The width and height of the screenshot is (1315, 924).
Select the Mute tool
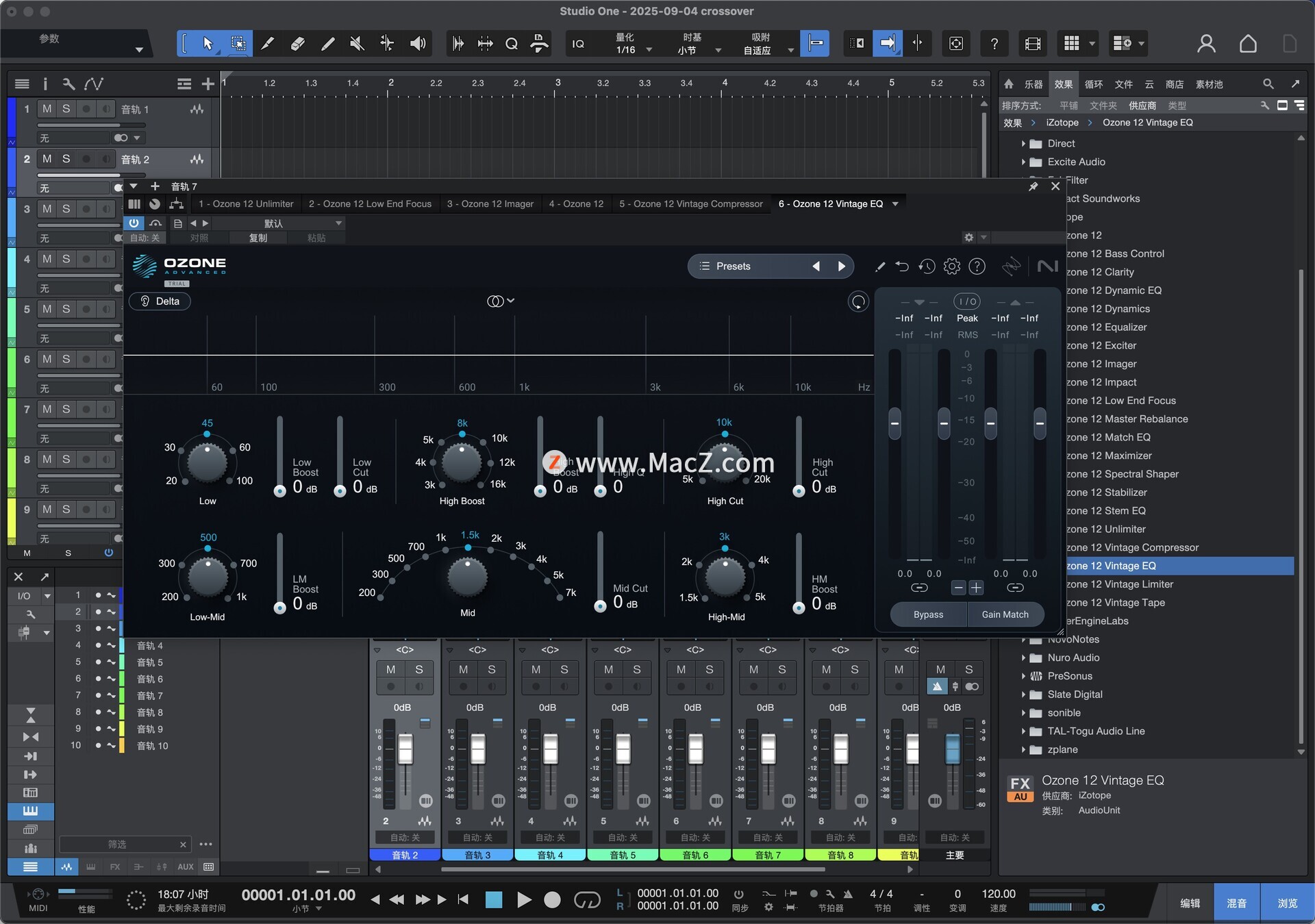[357, 44]
